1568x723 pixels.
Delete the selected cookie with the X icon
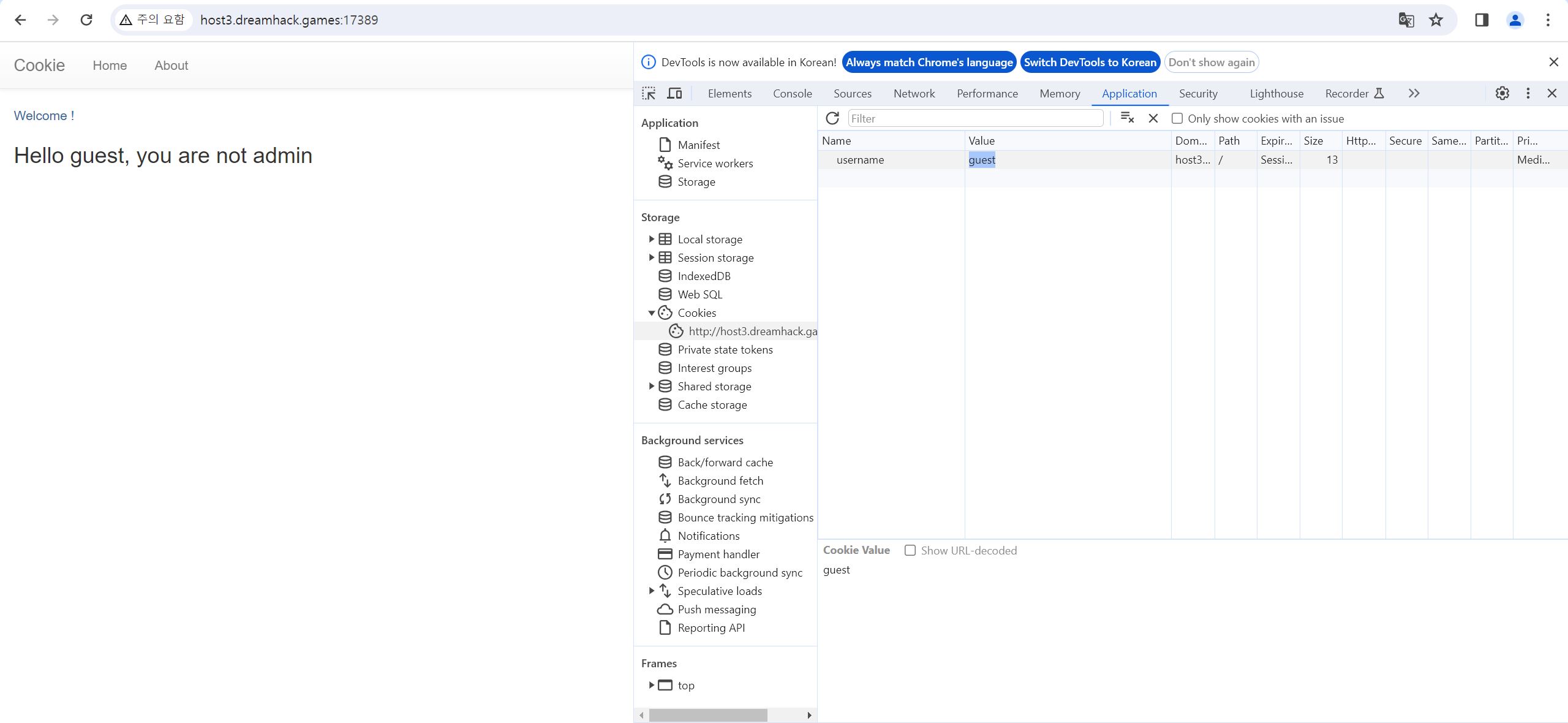pyautogui.click(x=1153, y=118)
